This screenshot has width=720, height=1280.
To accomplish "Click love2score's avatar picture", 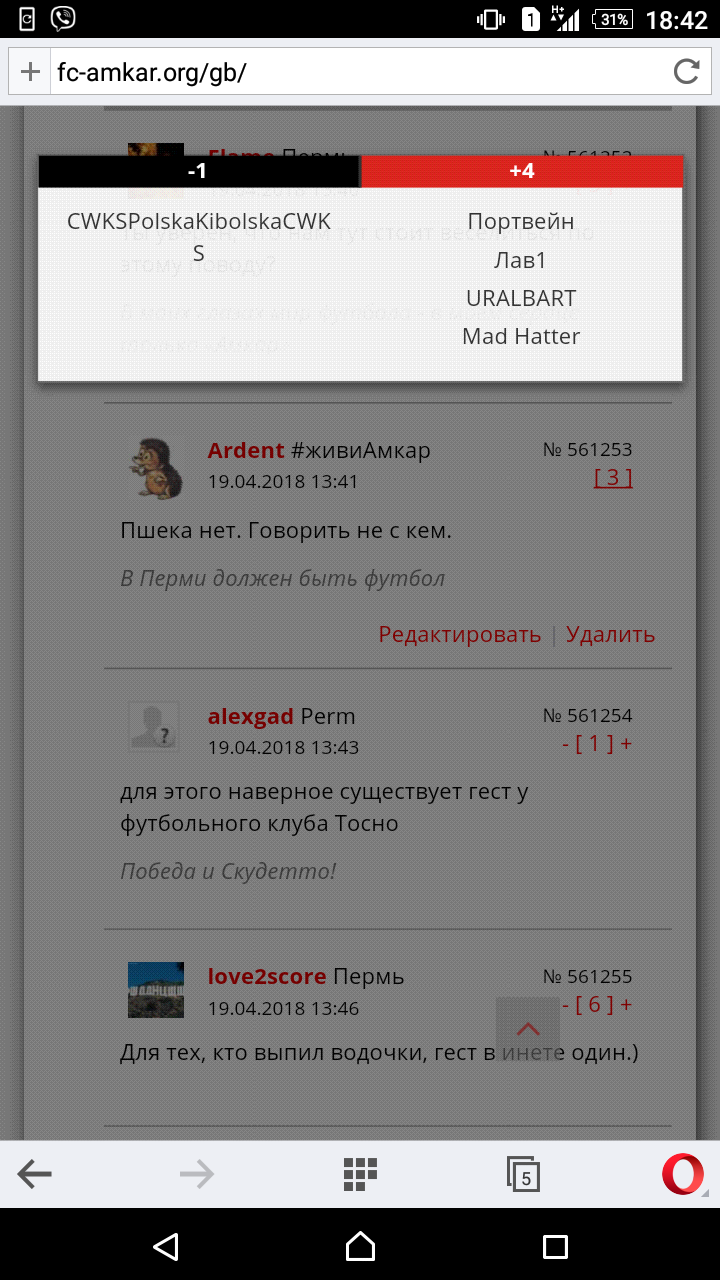I will tap(156, 990).
